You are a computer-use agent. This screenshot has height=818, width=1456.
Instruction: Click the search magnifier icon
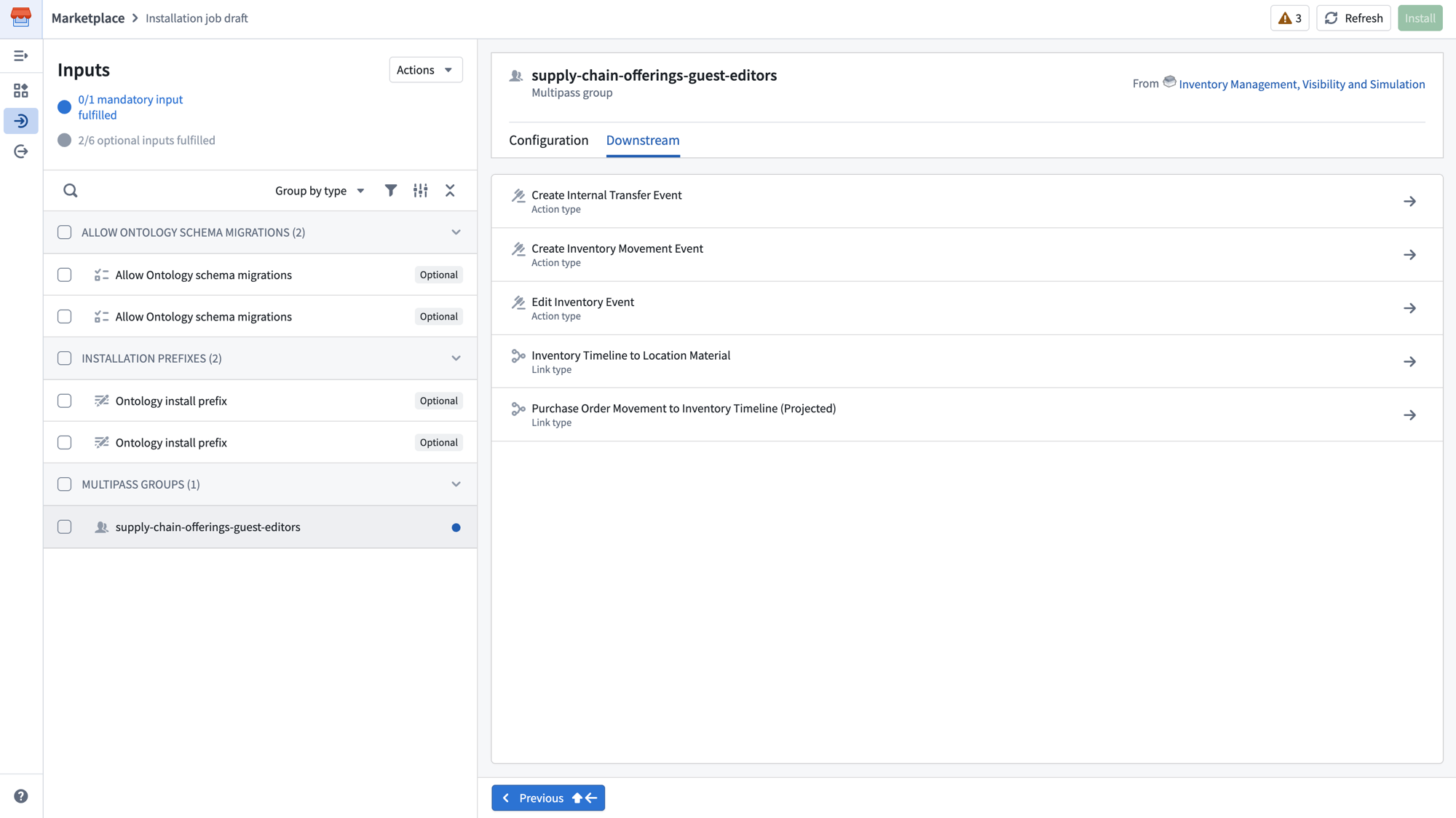point(71,191)
